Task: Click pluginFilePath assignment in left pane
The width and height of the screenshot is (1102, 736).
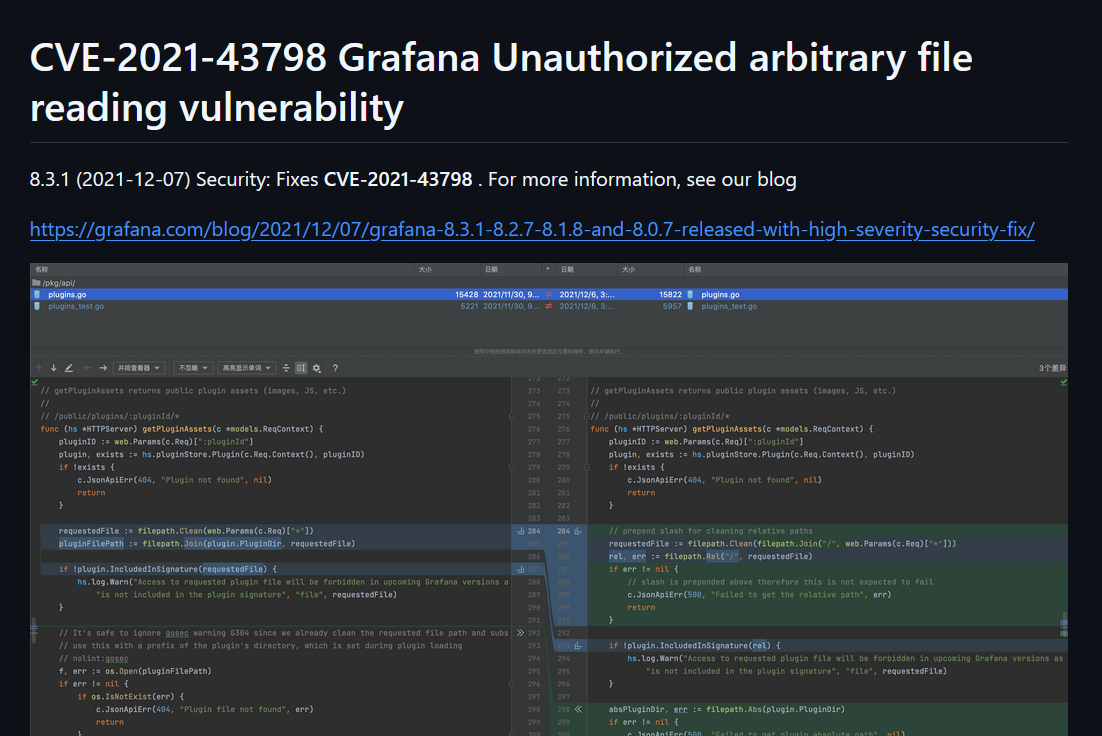Action: [207, 544]
